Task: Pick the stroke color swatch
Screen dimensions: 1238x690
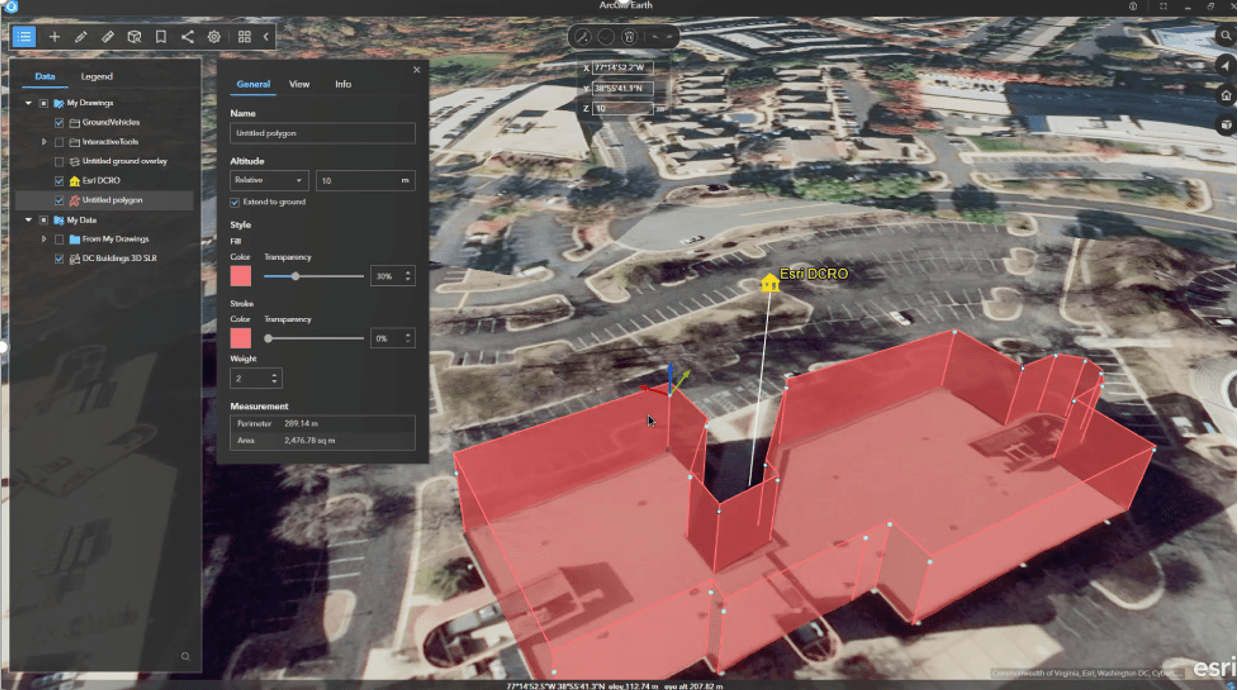Action: point(241,339)
